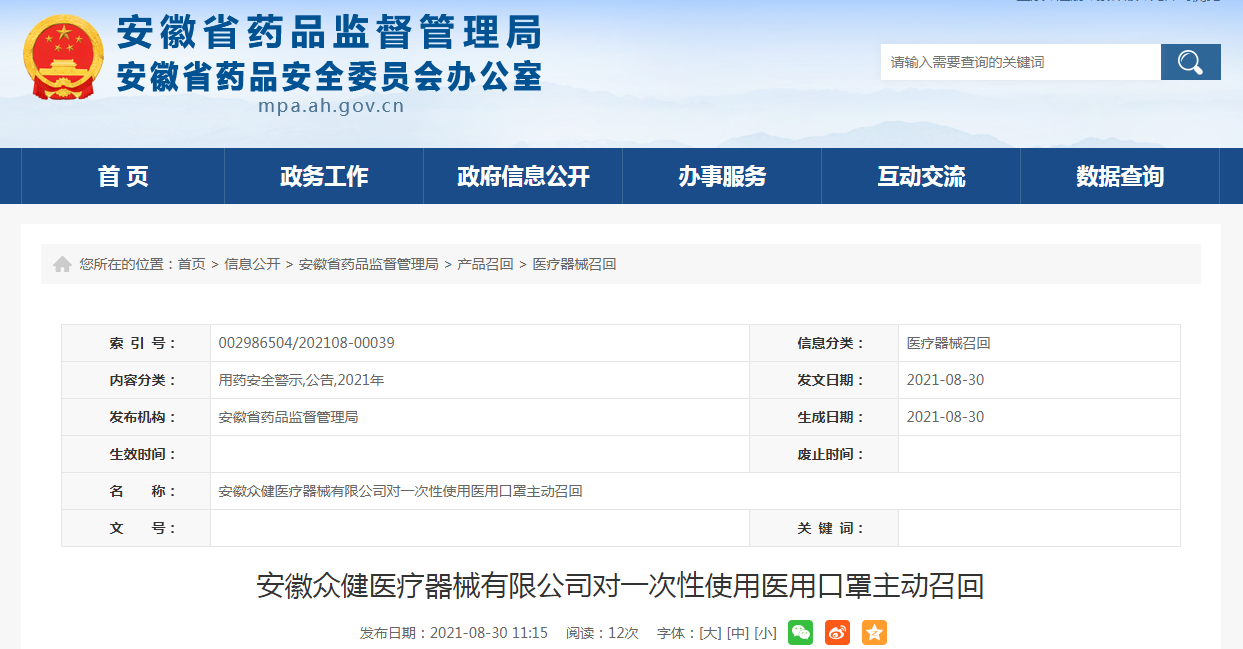Click the read count 12次
Viewport: 1243px width, 649px height.
[x=623, y=633]
